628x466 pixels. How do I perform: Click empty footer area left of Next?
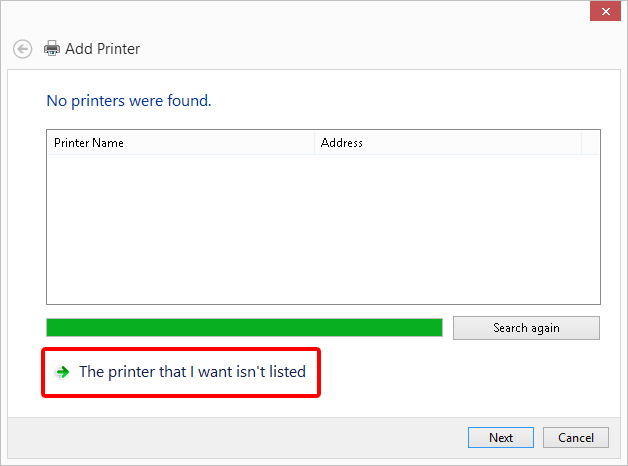(240, 438)
